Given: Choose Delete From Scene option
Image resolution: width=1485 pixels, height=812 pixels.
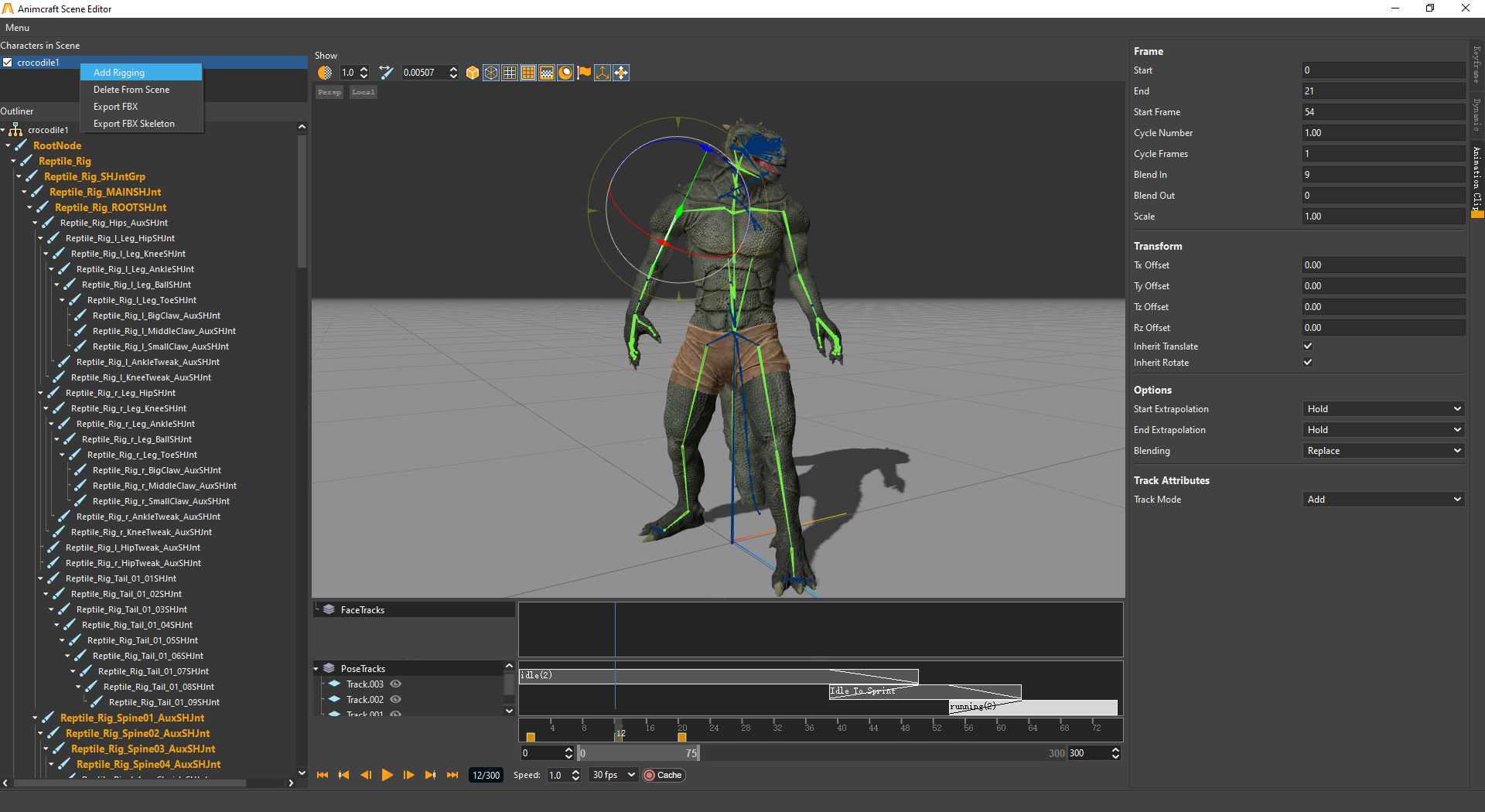Looking at the screenshot, I should point(142,90).
